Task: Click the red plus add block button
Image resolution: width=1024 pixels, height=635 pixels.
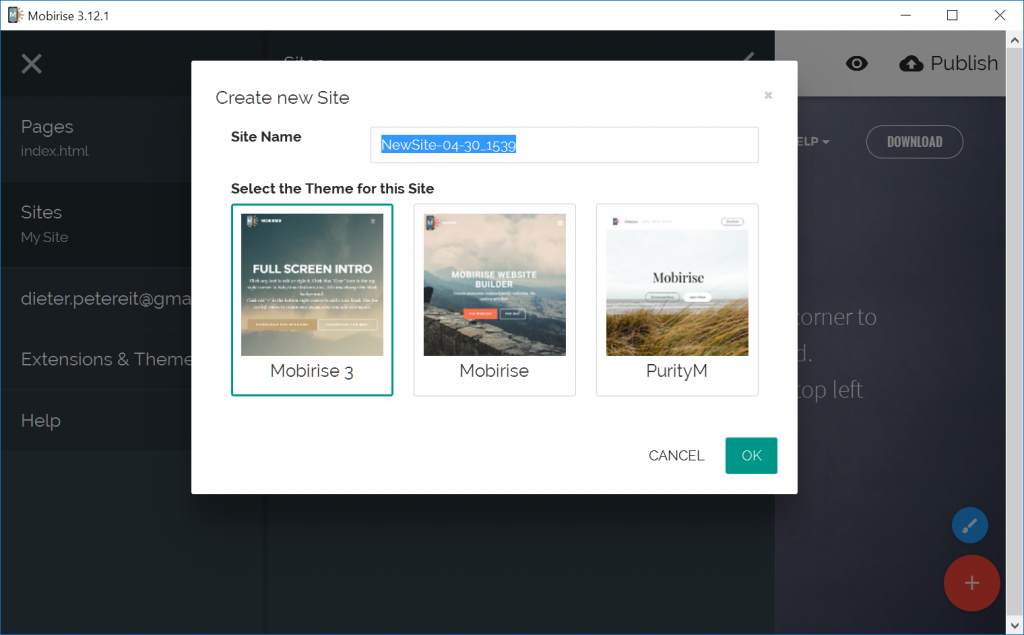Action: point(972,583)
